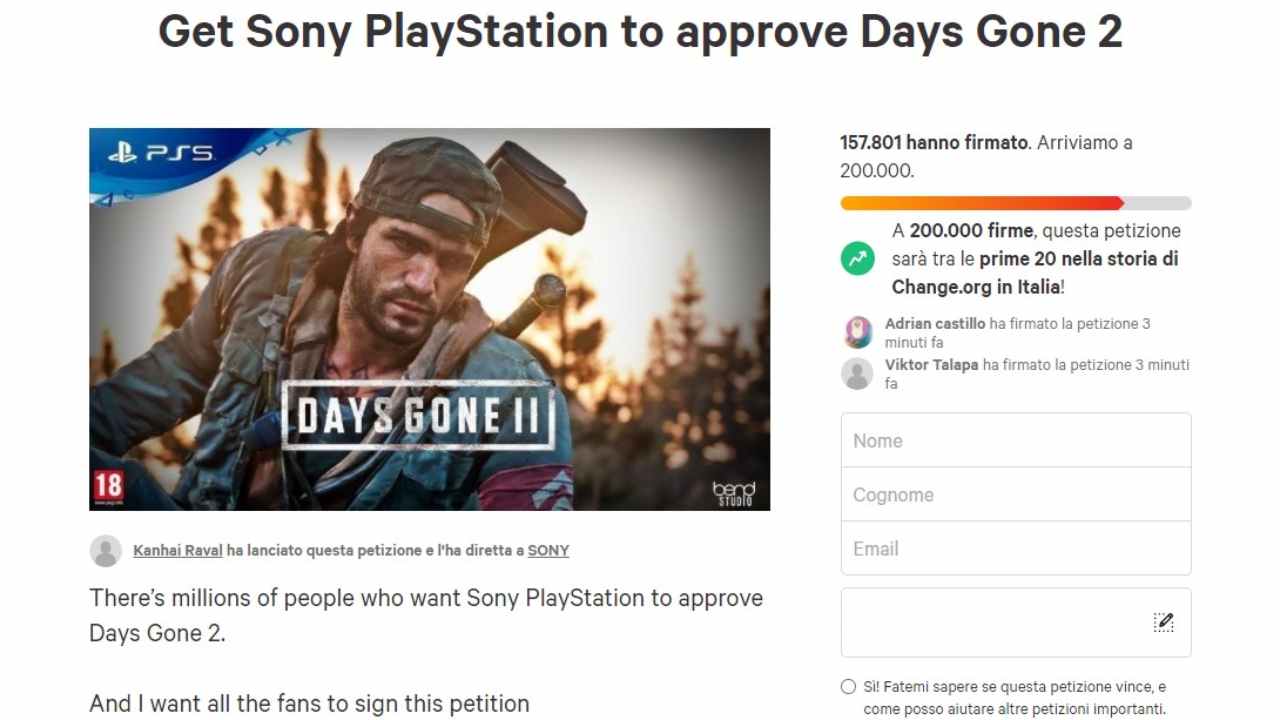Screen dimensions: 1280x720
Task: Click the Bend Studio logo
Action: coord(733,492)
